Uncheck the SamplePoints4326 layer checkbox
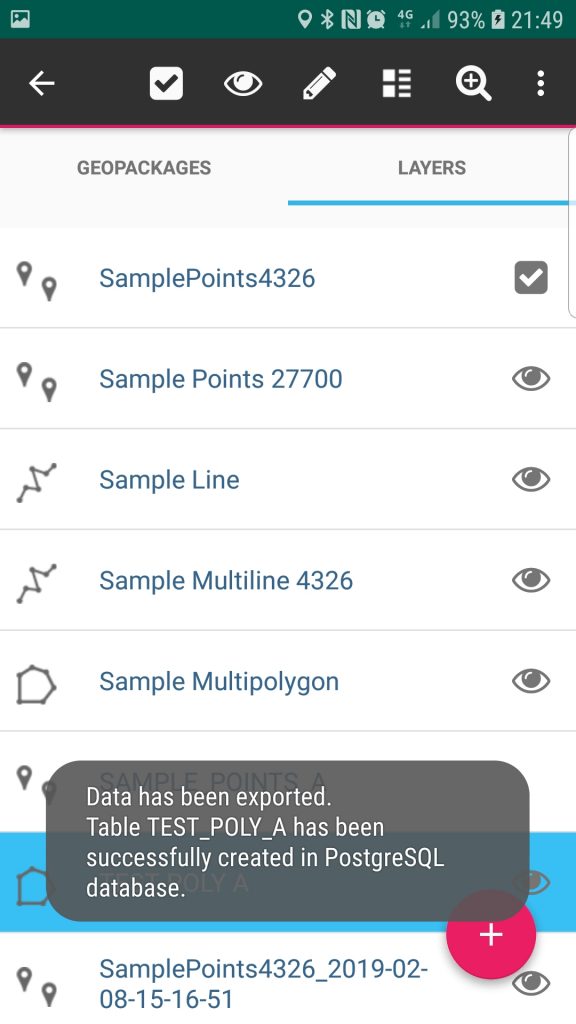576x1024 pixels. [531, 278]
